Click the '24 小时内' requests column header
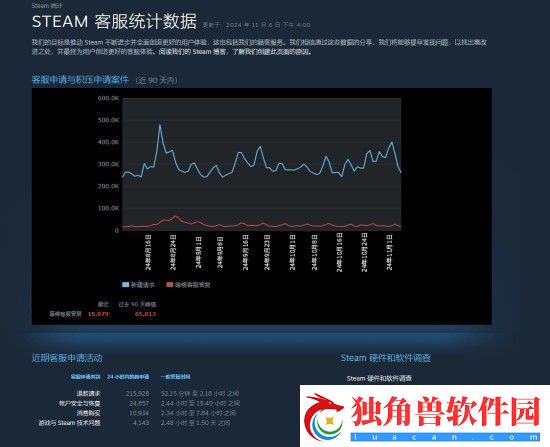Viewport: 550px width, 447px height. click(x=128, y=376)
